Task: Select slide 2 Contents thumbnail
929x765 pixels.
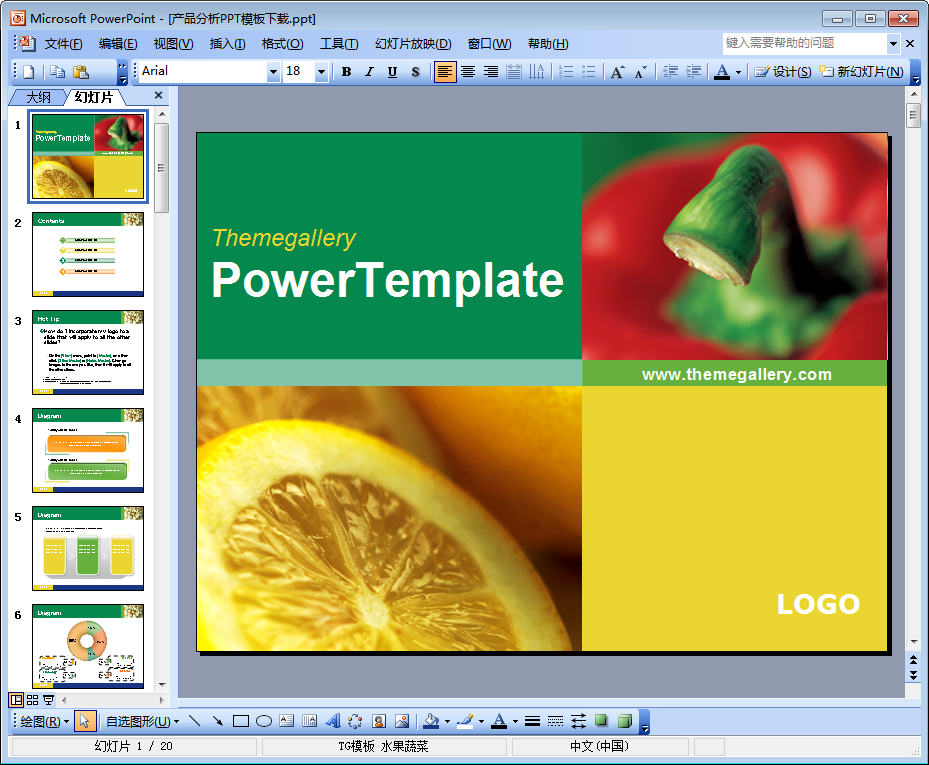Action: (x=88, y=254)
